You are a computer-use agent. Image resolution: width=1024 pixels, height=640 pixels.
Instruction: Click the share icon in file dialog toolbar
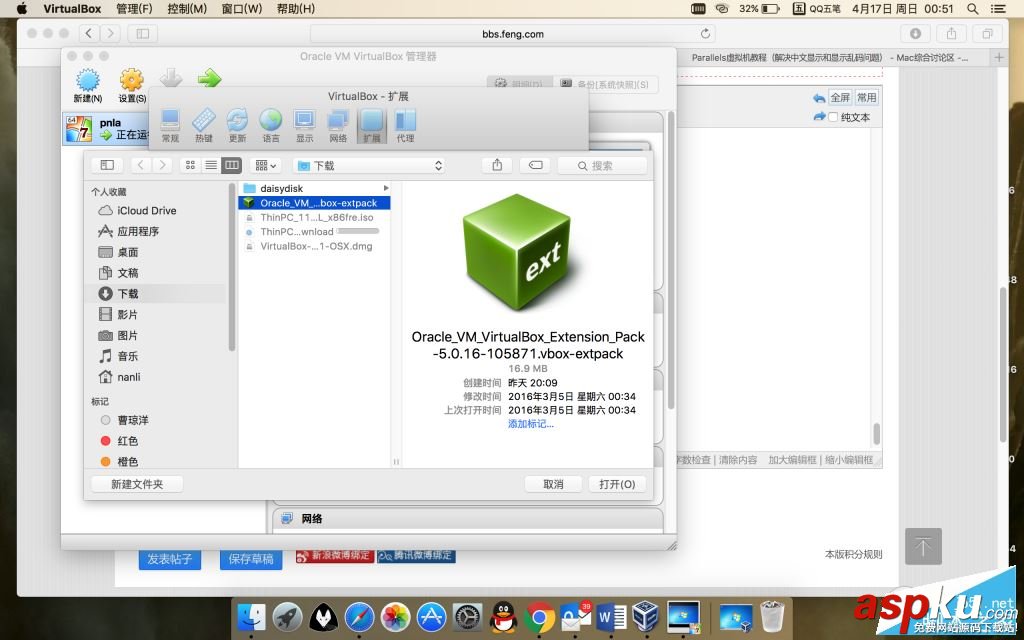pos(497,166)
